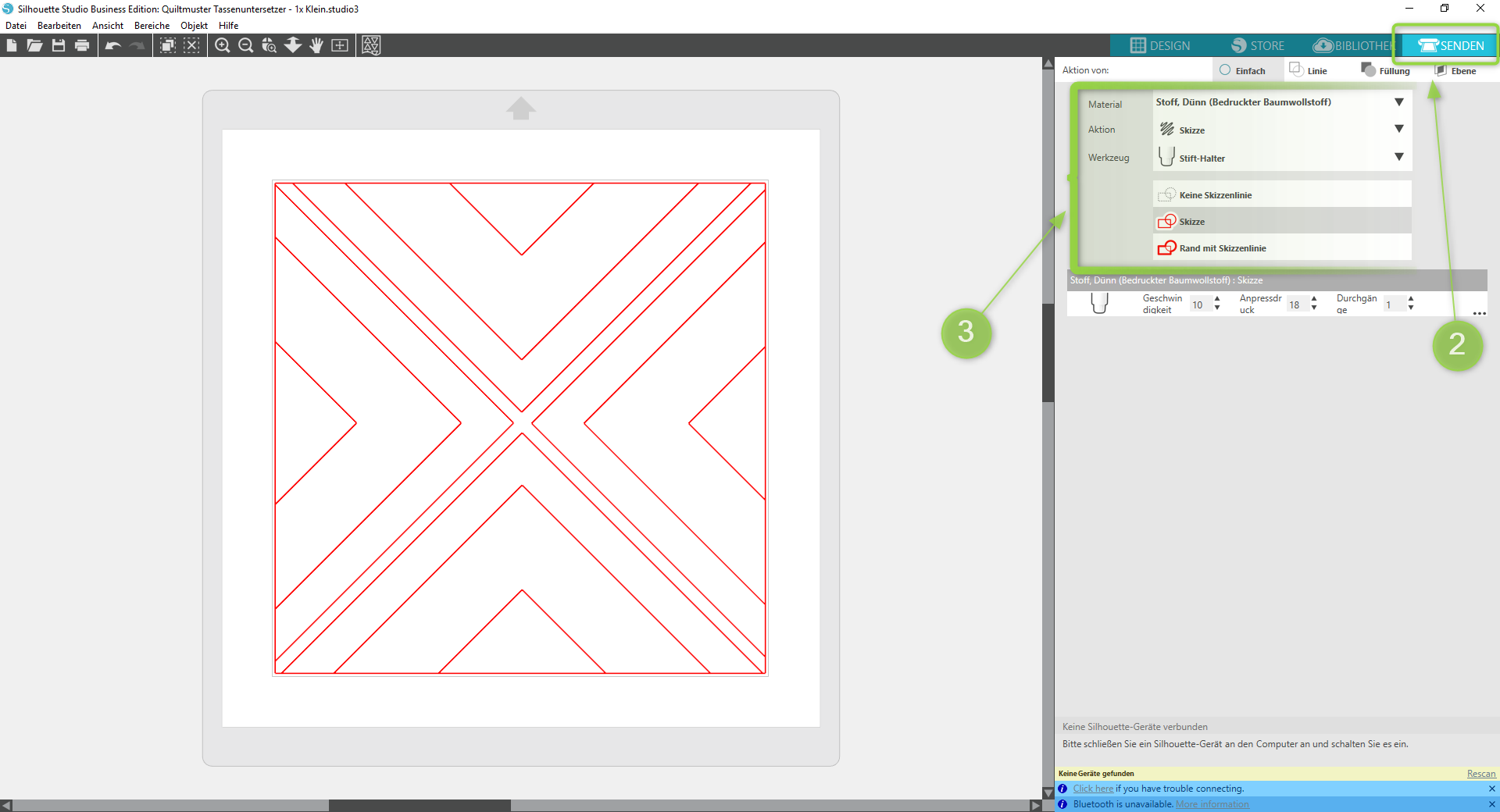Click the Rescan link
This screenshot has width=1500, height=812.
1480,774
